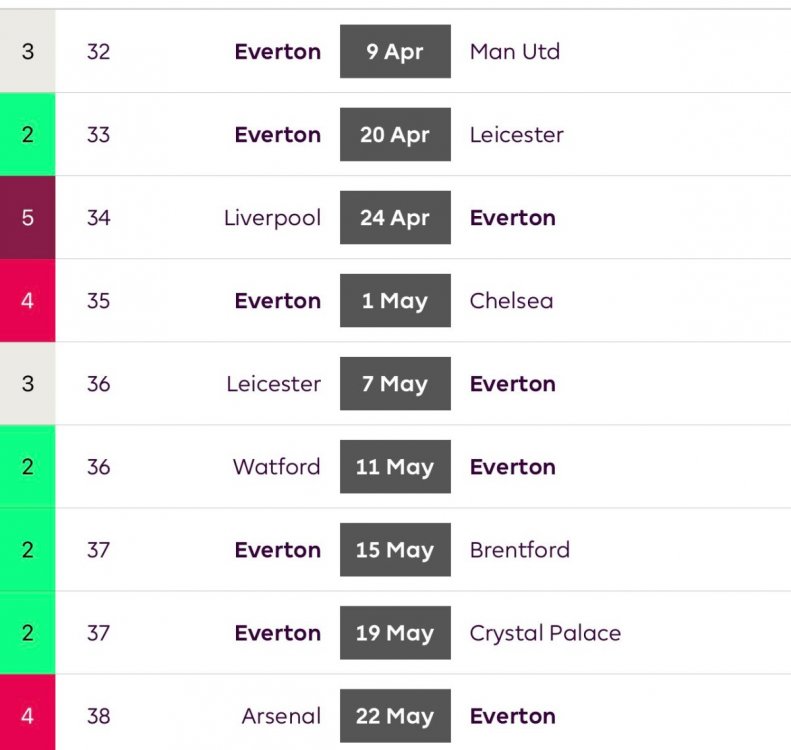The image size is (791, 750).
Task: Click the Man Utd team link
Action: tap(514, 52)
